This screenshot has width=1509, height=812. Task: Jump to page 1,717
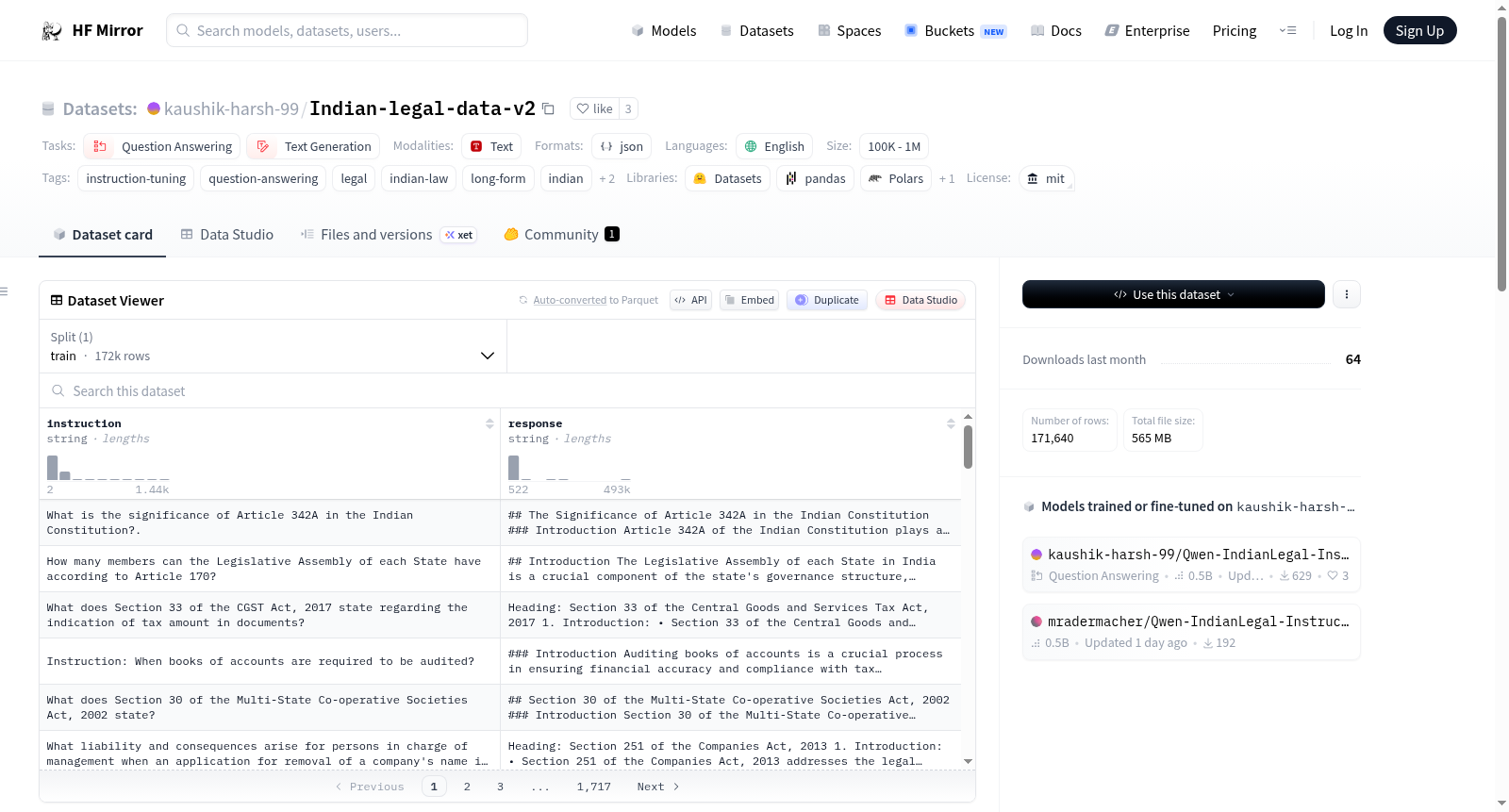(594, 787)
